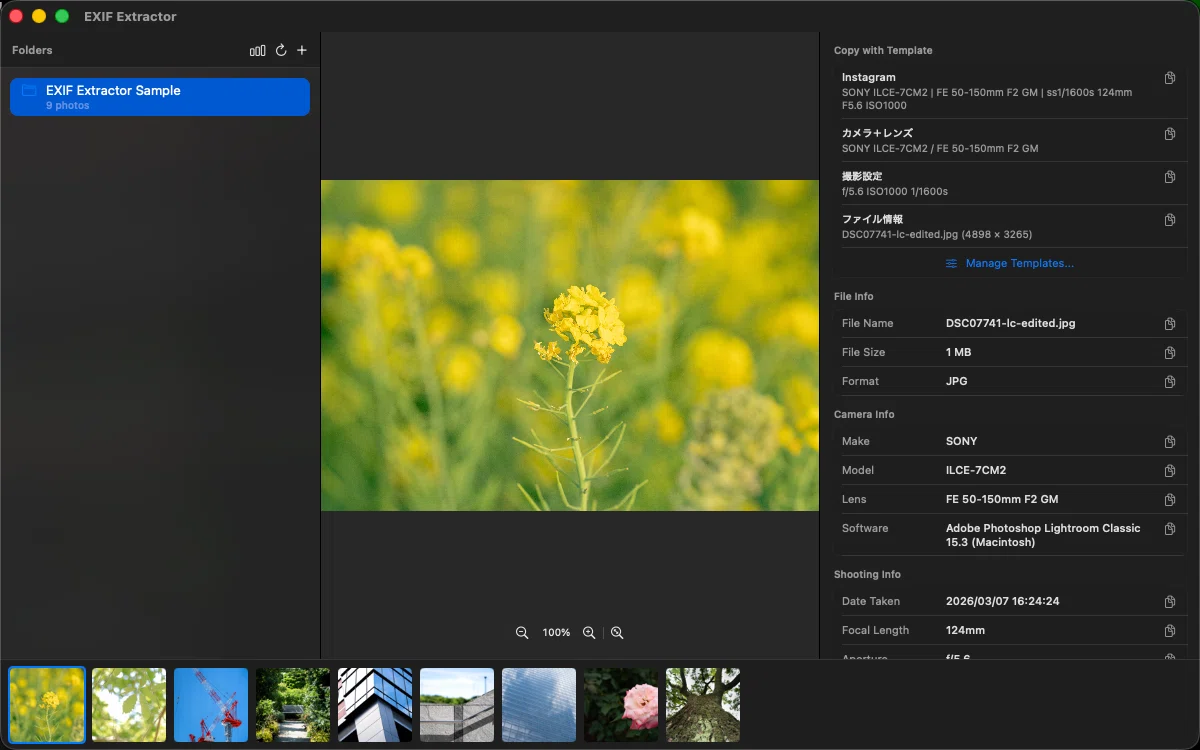1200x750 pixels.
Task: Copy the 撮影設定 template text
Action: (x=1169, y=177)
